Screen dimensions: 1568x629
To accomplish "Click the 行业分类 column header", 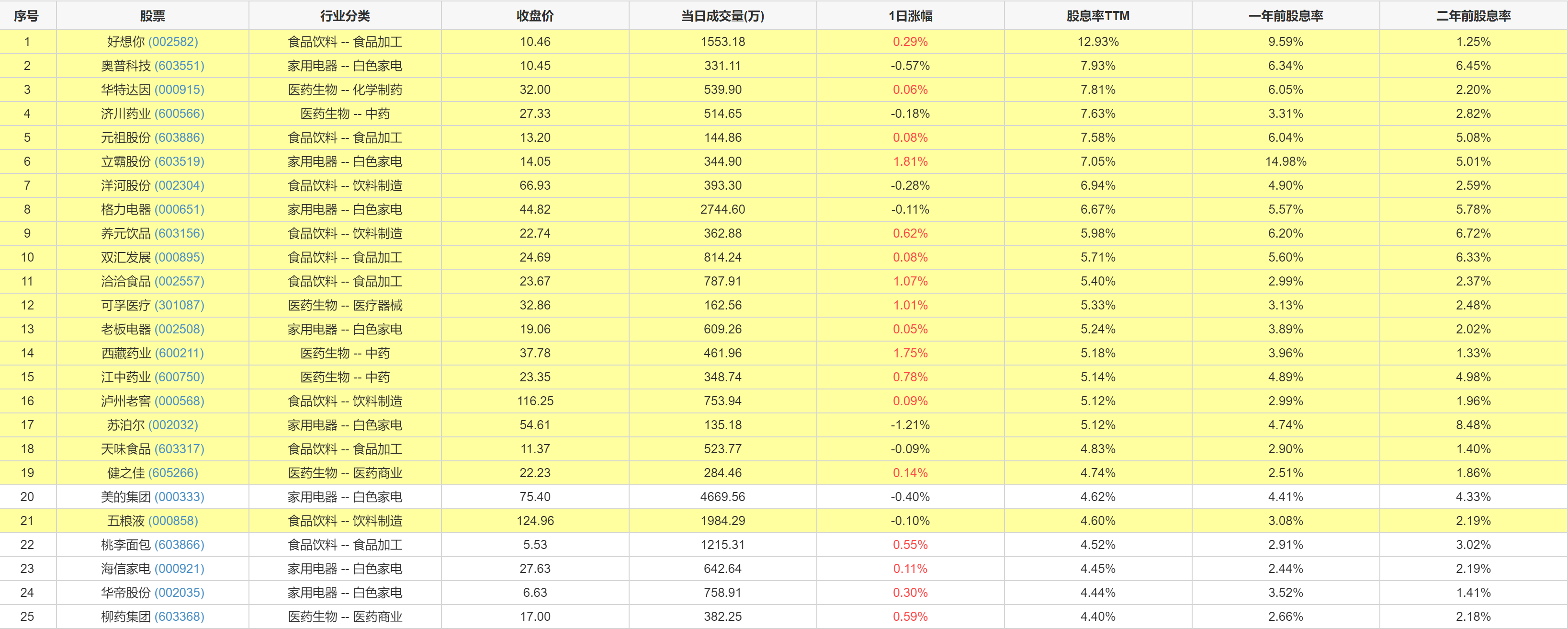I will click(345, 16).
